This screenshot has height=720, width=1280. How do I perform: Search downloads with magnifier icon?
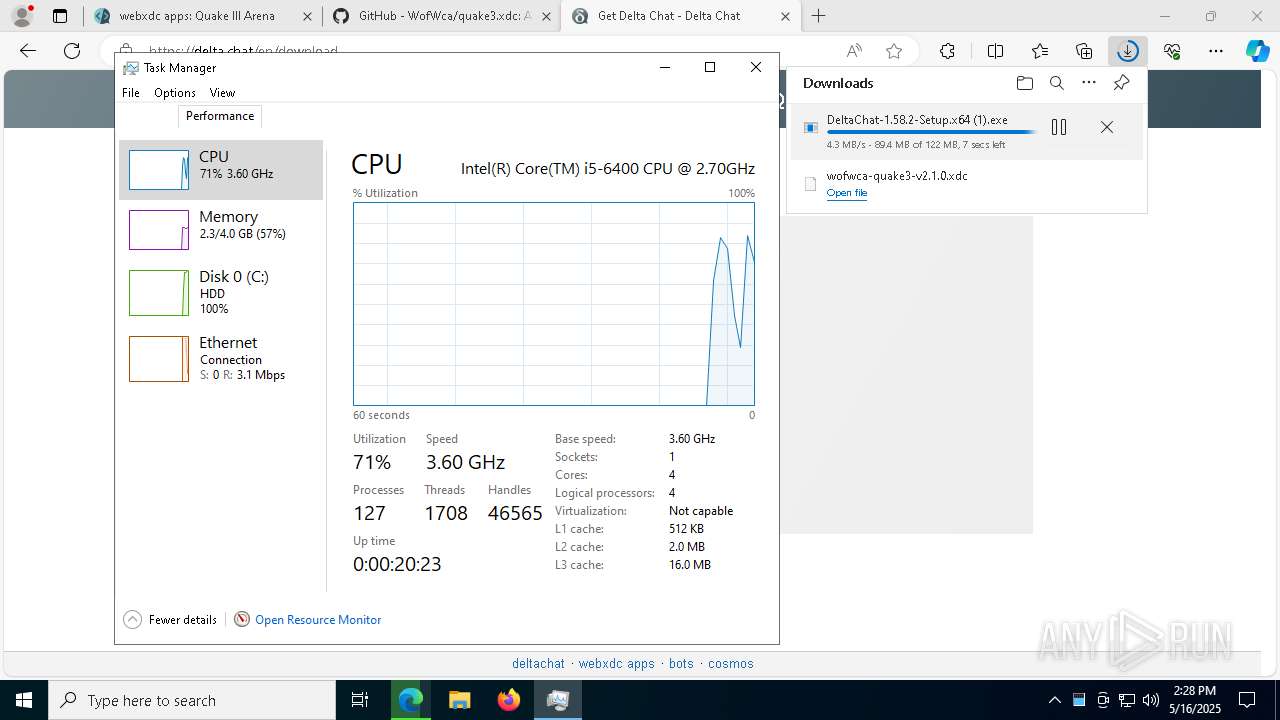(x=1057, y=83)
